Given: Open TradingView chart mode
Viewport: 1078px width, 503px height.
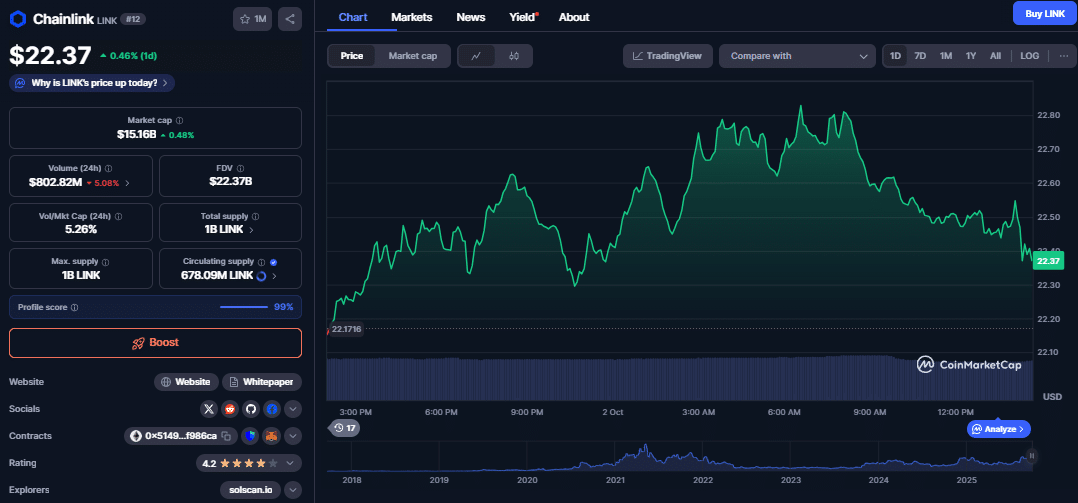Looking at the screenshot, I should pos(668,56).
